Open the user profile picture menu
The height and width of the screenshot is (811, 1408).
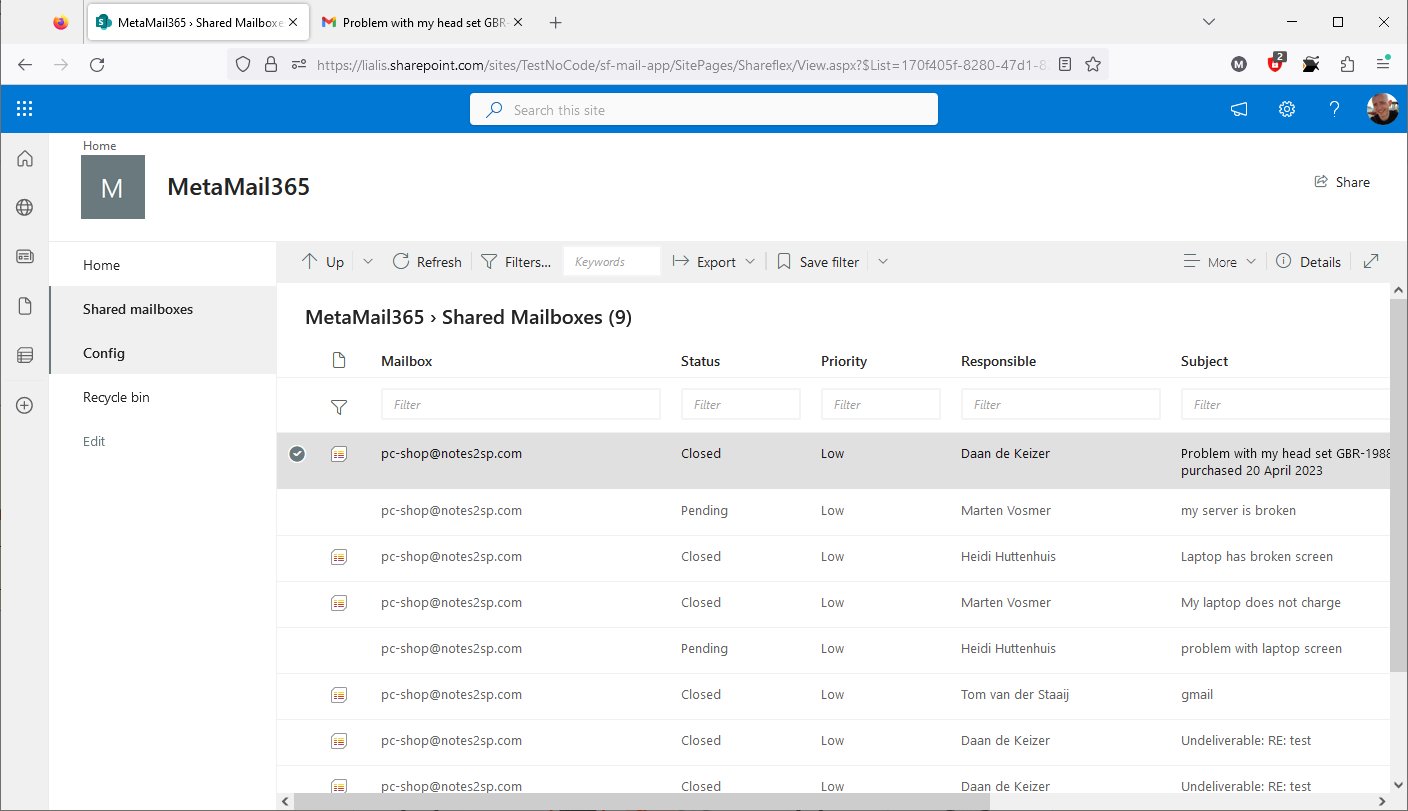pos(1382,109)
